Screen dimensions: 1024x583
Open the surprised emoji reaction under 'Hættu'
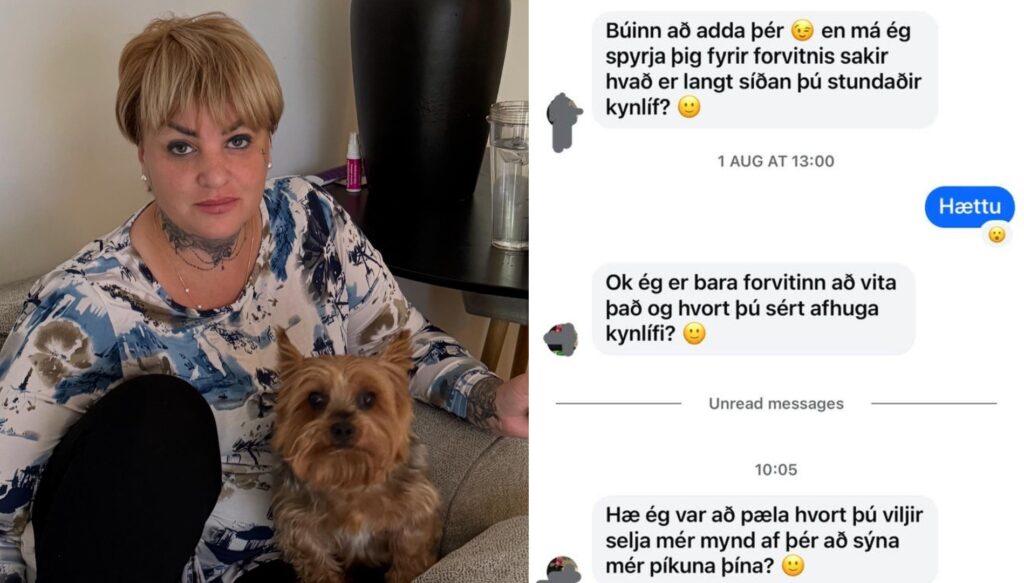click(x=996, y=234)
